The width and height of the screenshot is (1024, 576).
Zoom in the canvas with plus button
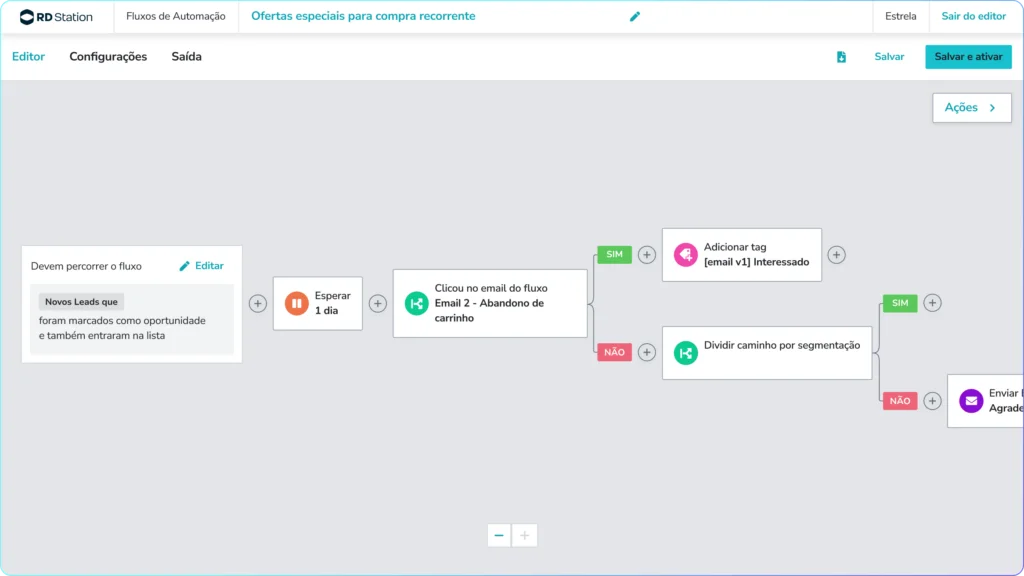coord(524,536)
